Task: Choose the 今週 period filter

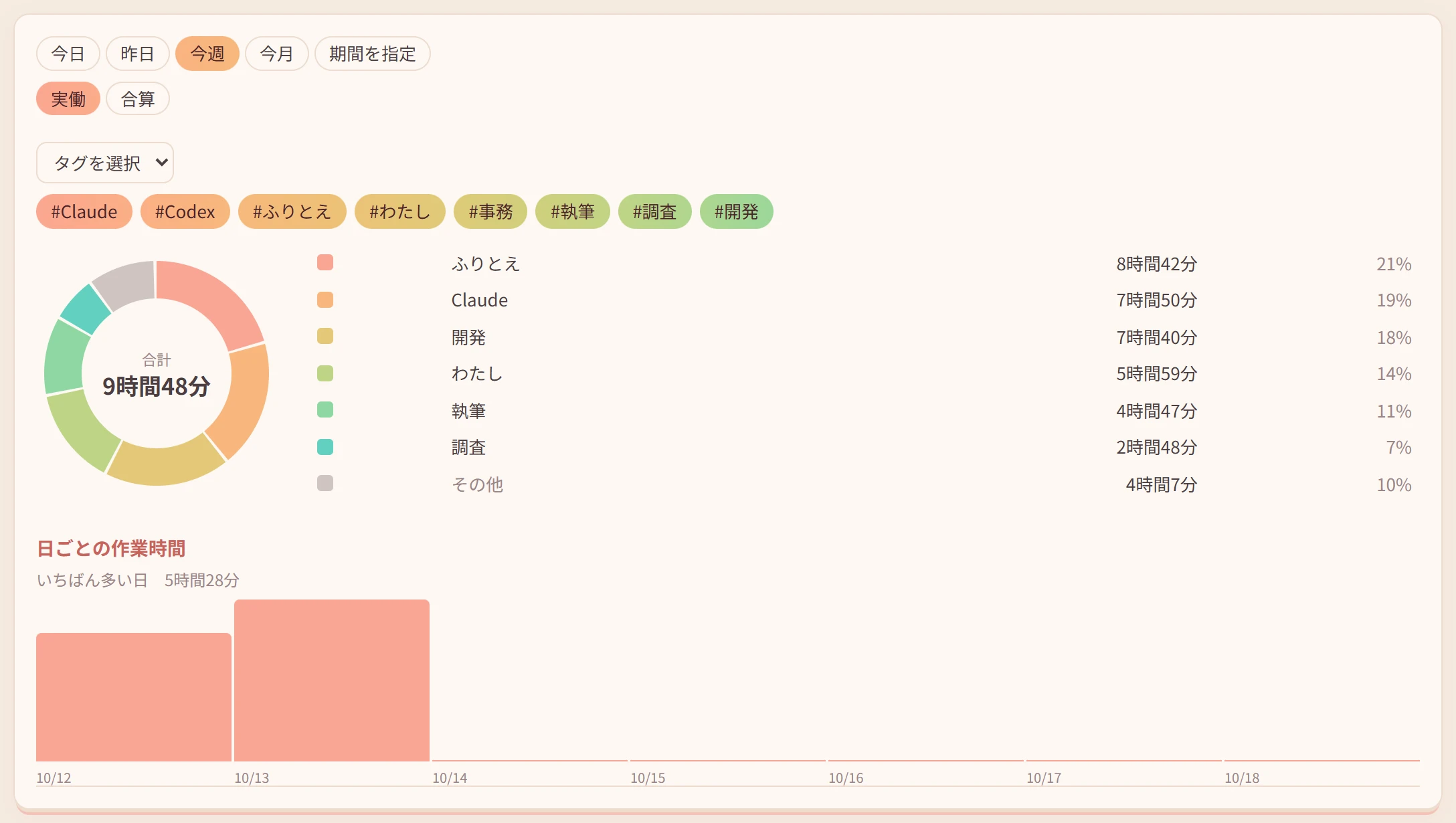Action: 207,54
